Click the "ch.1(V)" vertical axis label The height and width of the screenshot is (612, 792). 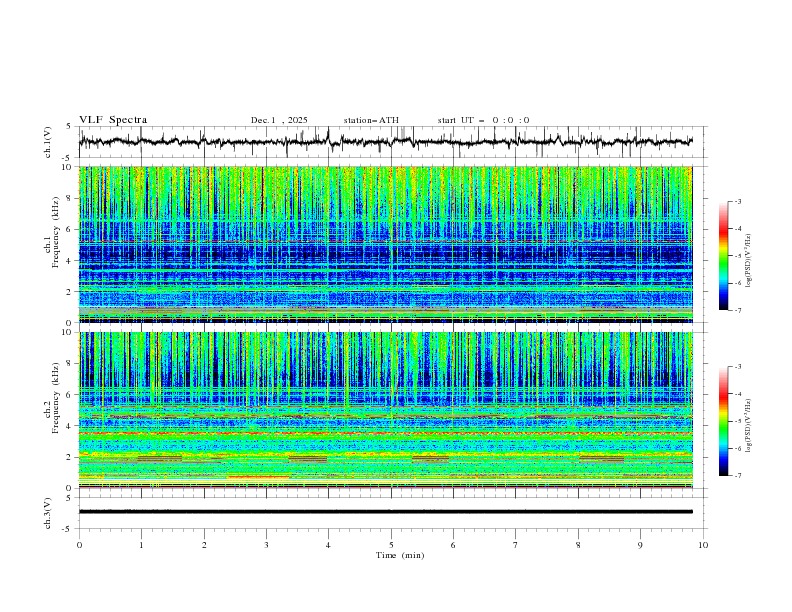tap(48, 142)
